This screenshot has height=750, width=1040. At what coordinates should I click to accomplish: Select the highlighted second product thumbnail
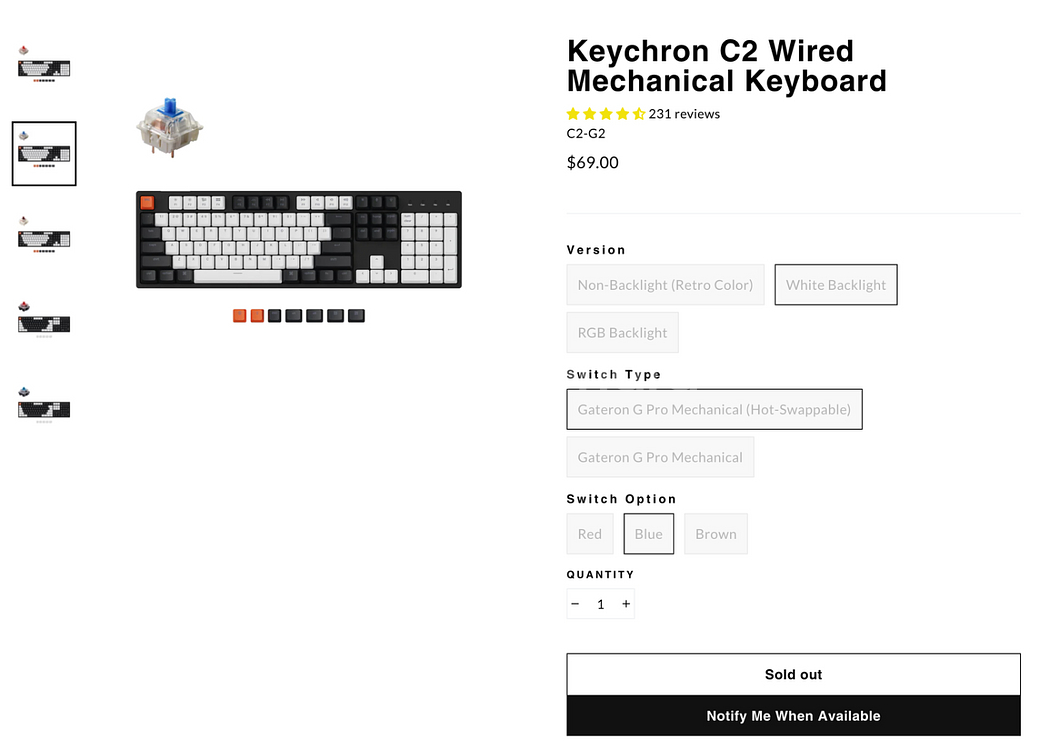[44, 153]
